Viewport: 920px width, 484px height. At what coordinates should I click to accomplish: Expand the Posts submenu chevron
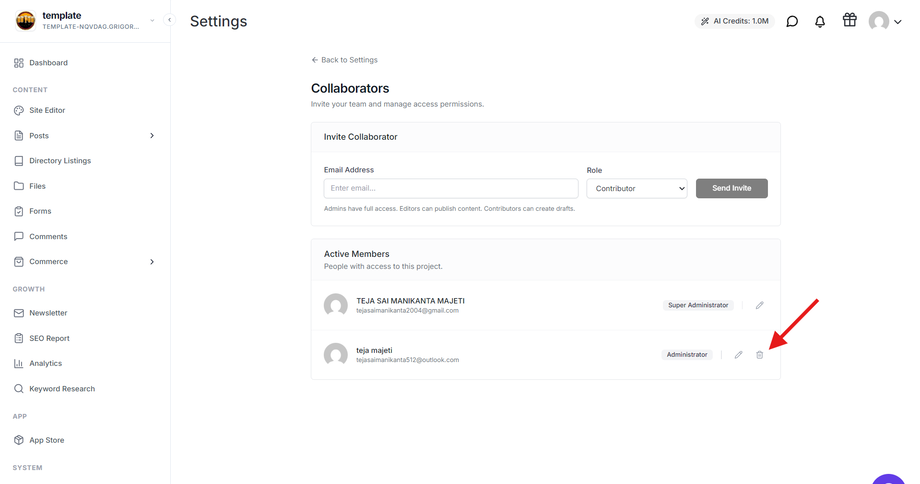tap(152, 136)
